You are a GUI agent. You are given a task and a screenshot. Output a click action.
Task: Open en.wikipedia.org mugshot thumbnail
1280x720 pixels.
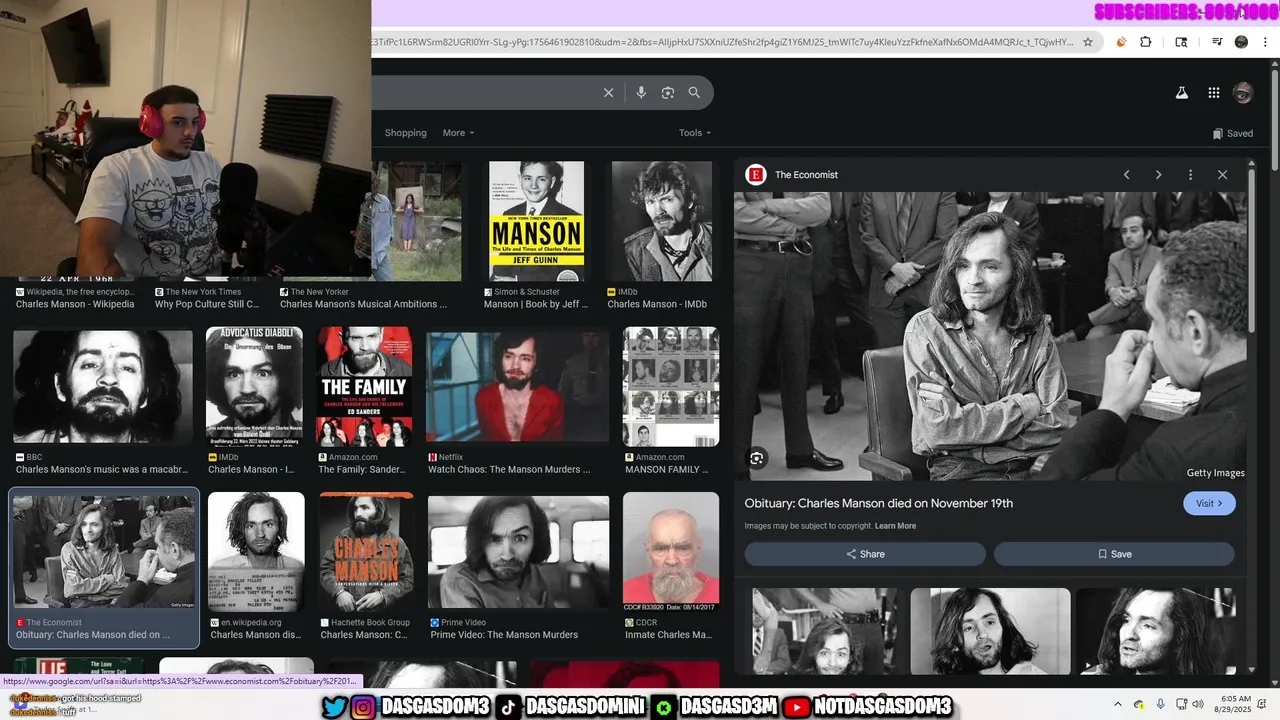[x=256, y=552]
